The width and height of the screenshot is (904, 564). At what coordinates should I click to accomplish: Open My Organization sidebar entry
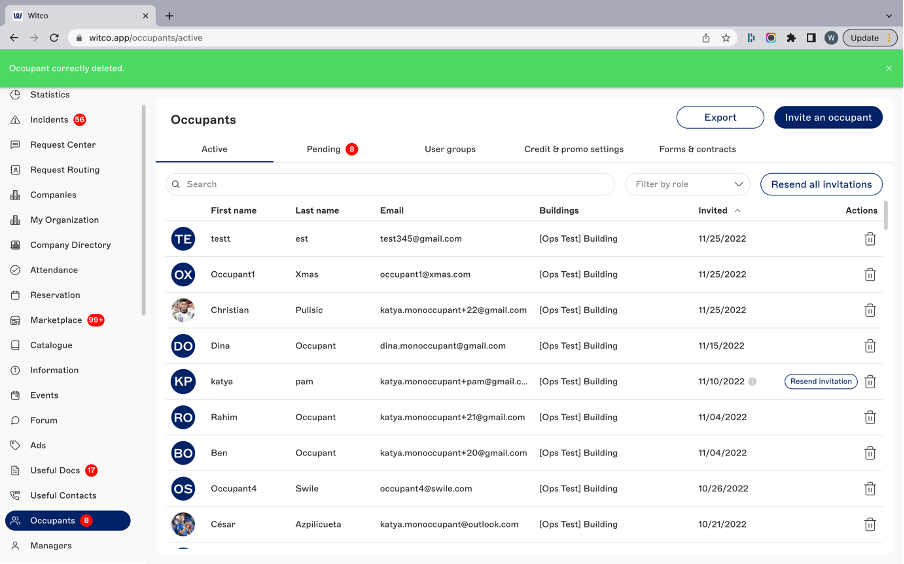pos(64,220)
